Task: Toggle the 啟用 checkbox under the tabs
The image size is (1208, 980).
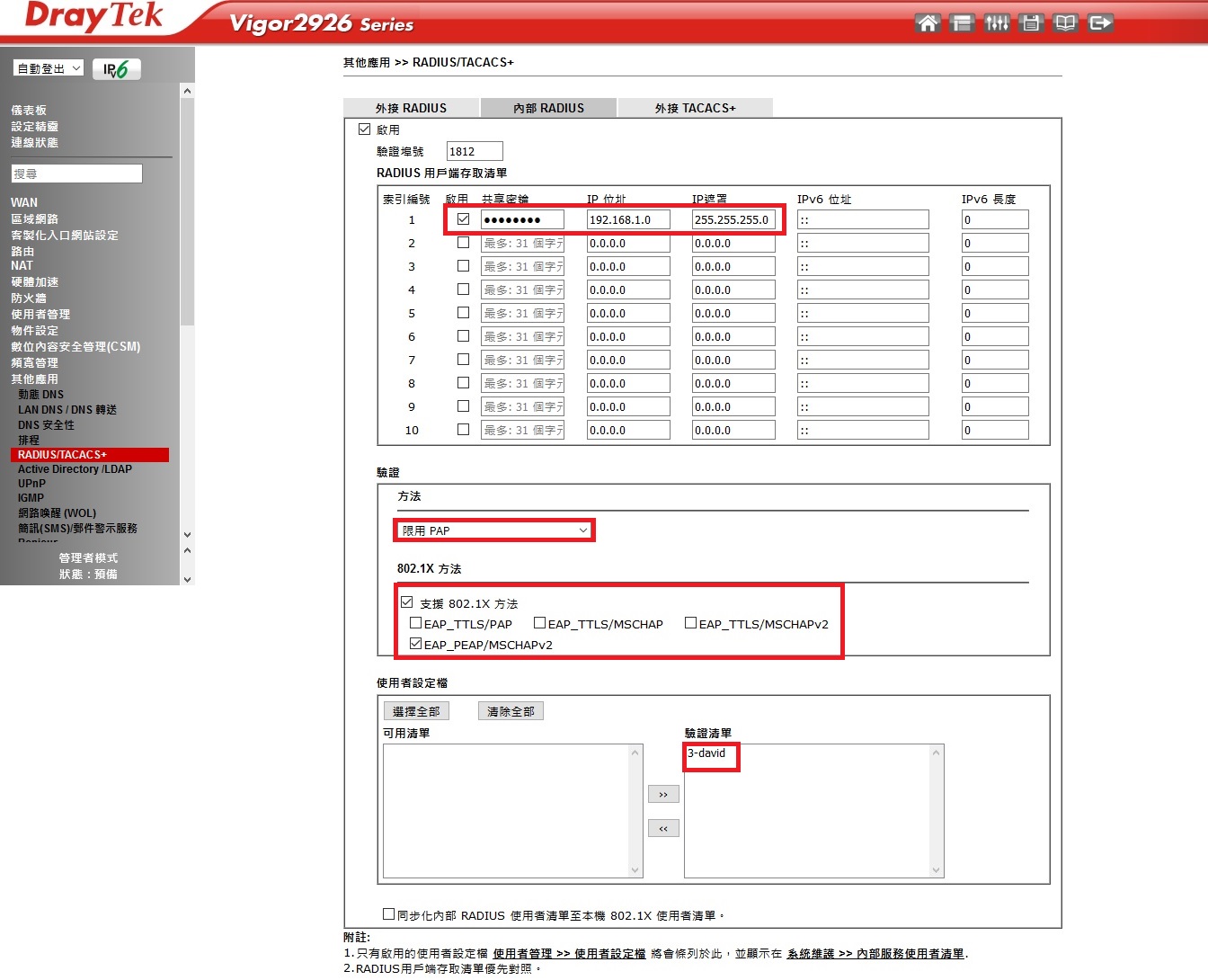Action: coord(365,129)
